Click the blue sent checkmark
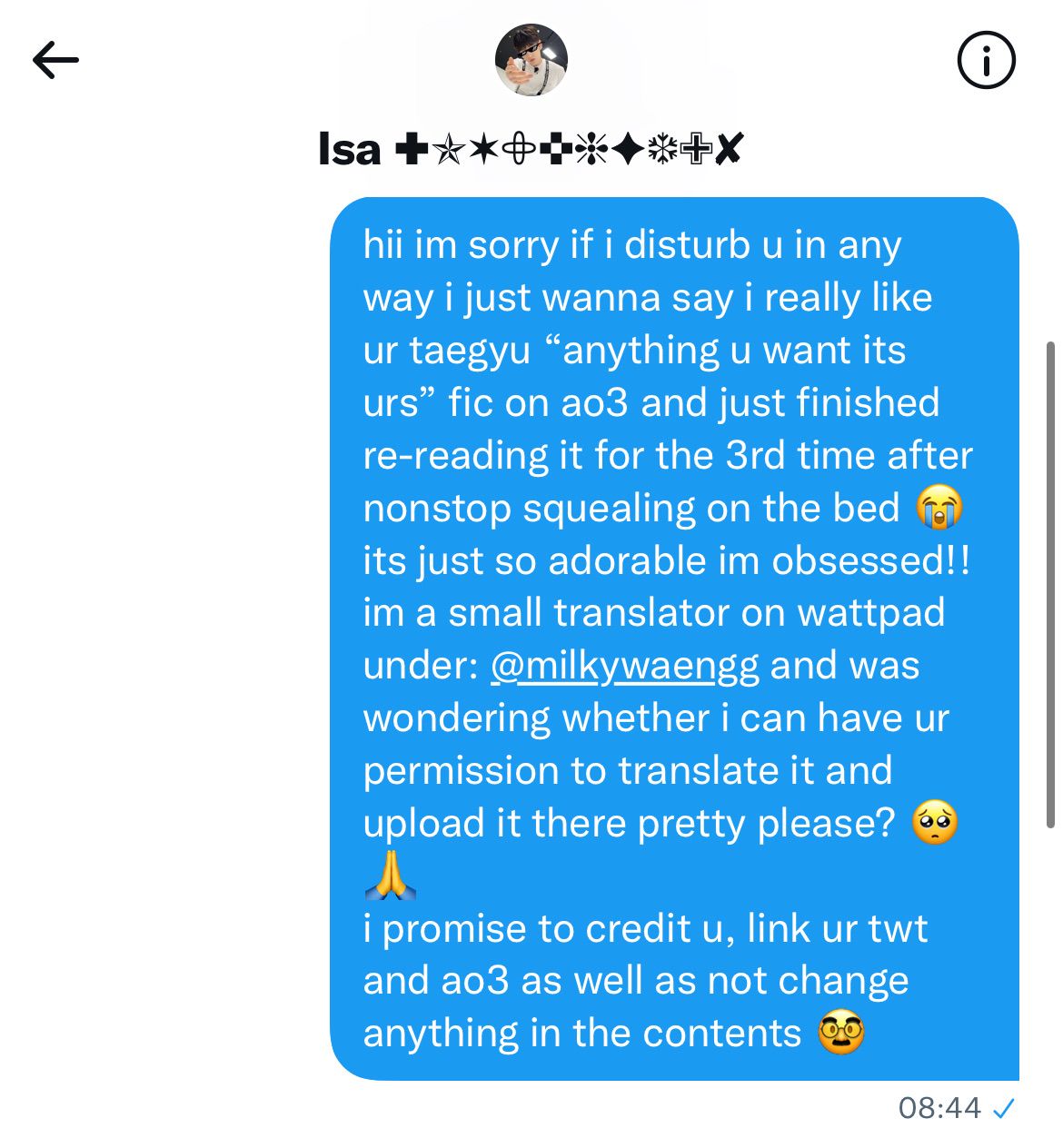Screen dimensions: 1063x1148 [x=1003, y=1108]
